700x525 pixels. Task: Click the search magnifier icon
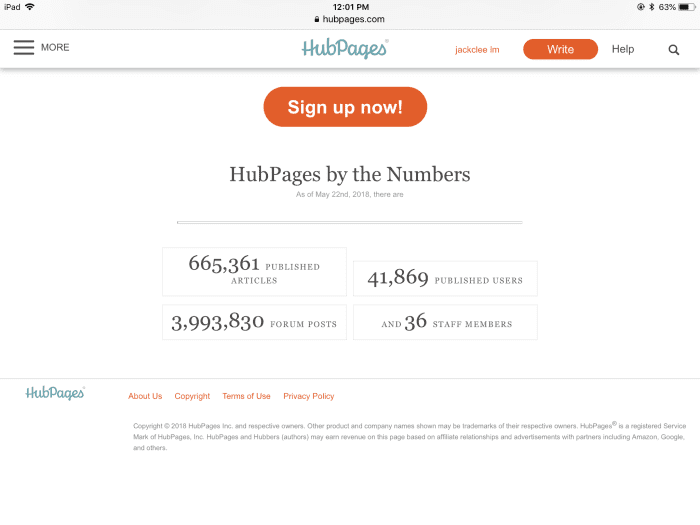[x=674, y=50]
